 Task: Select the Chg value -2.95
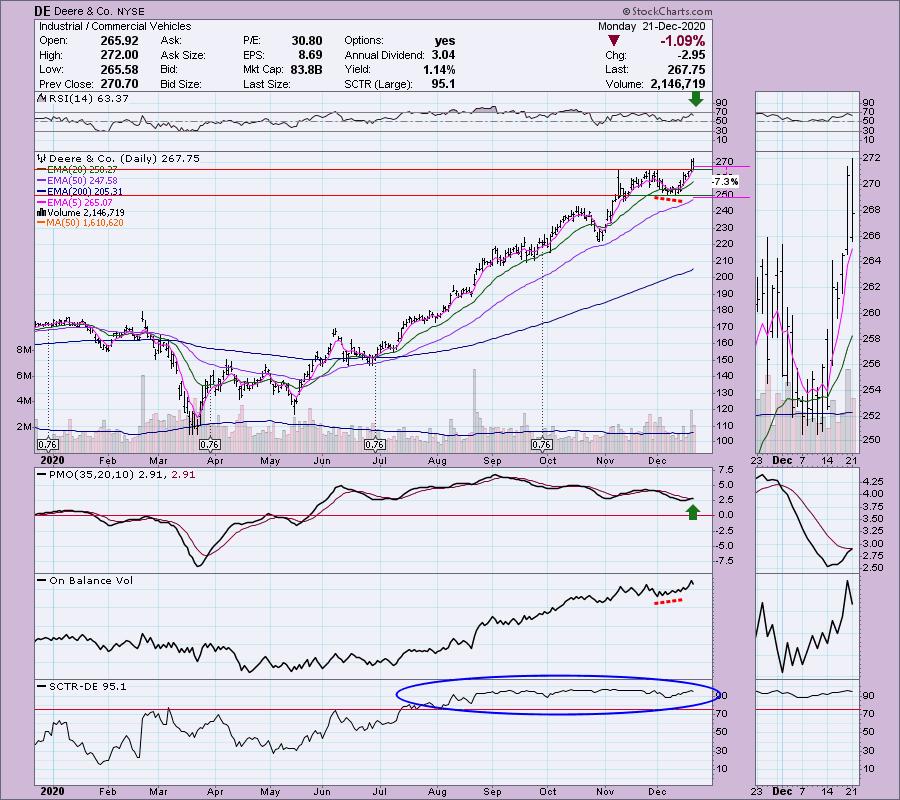[690, 55]
